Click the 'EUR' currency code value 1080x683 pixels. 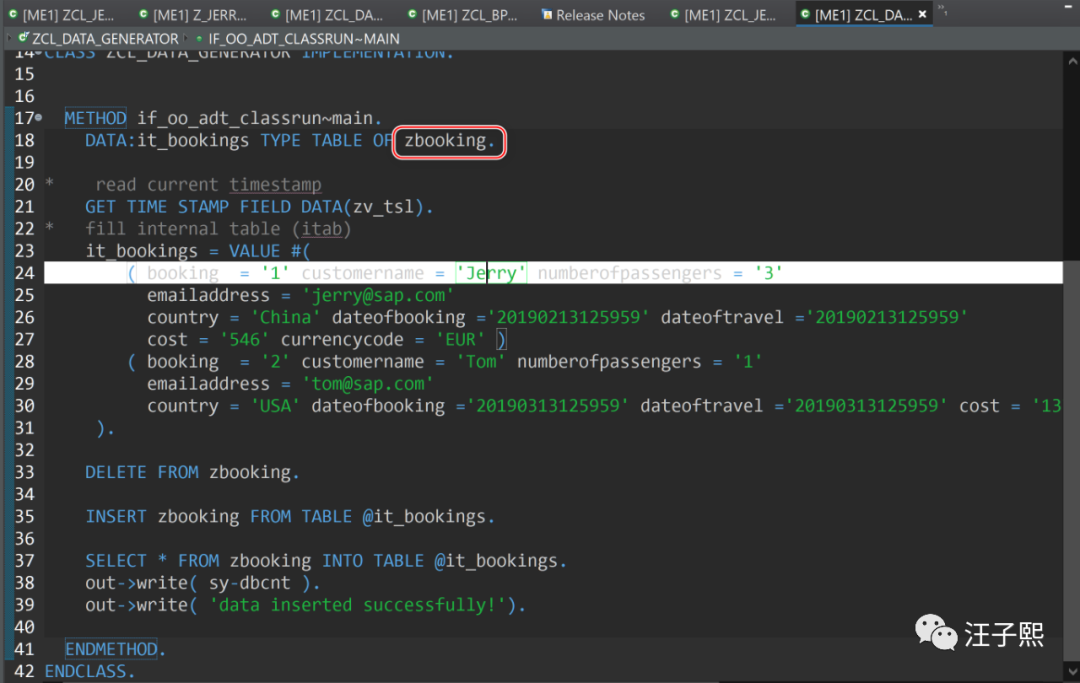coord(460,339)
